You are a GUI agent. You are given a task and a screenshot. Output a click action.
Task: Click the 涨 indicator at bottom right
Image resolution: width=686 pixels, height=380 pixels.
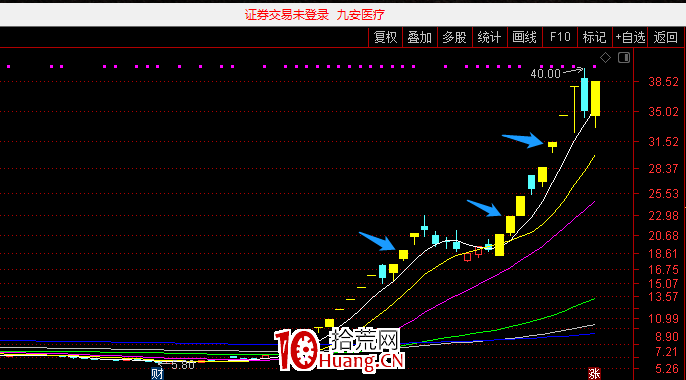click(x=594, y=374)
